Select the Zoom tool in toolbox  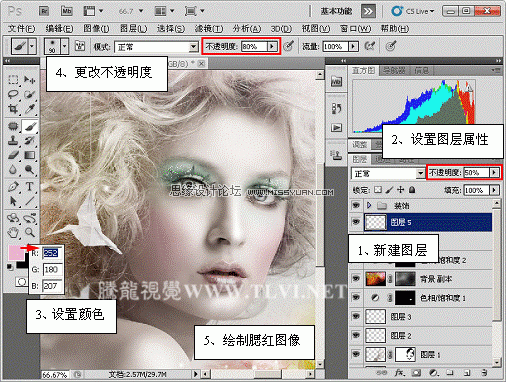click(x=30, y=232)
